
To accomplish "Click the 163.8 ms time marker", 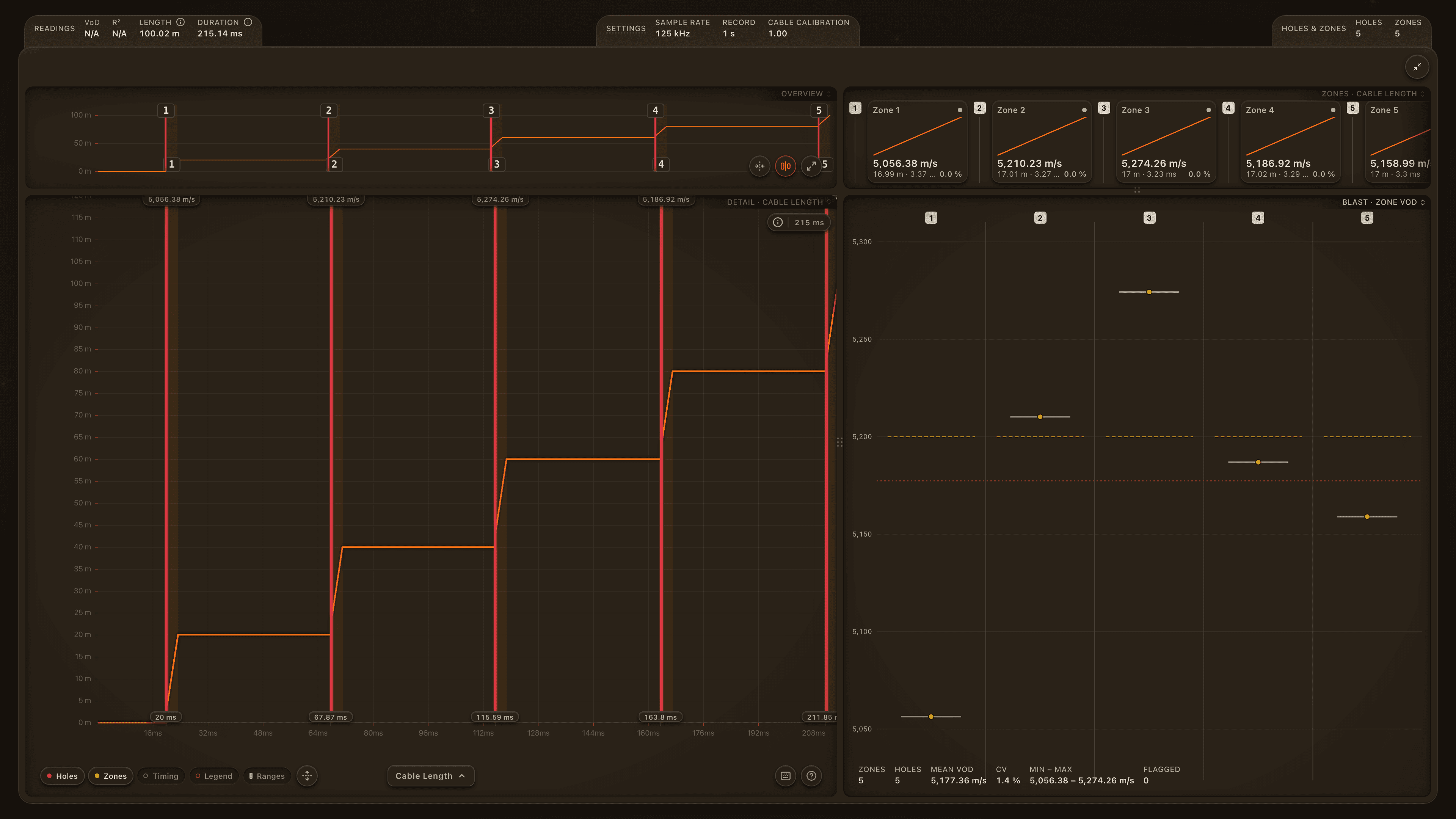I will [x=660, y=717].
